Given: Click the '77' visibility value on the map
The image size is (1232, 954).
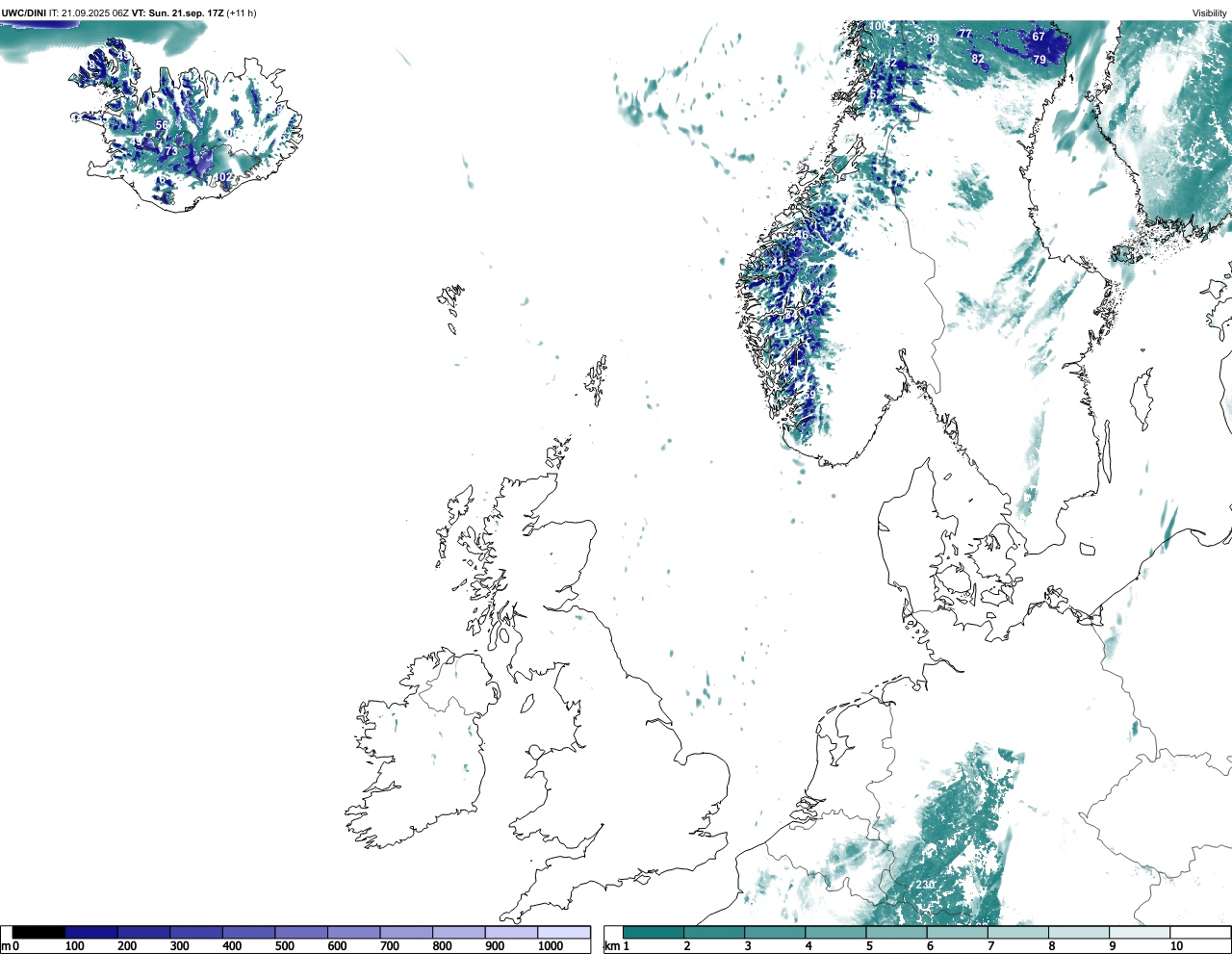Looking at the screenshot, I should pyautogui.click(x=964, y=35).
